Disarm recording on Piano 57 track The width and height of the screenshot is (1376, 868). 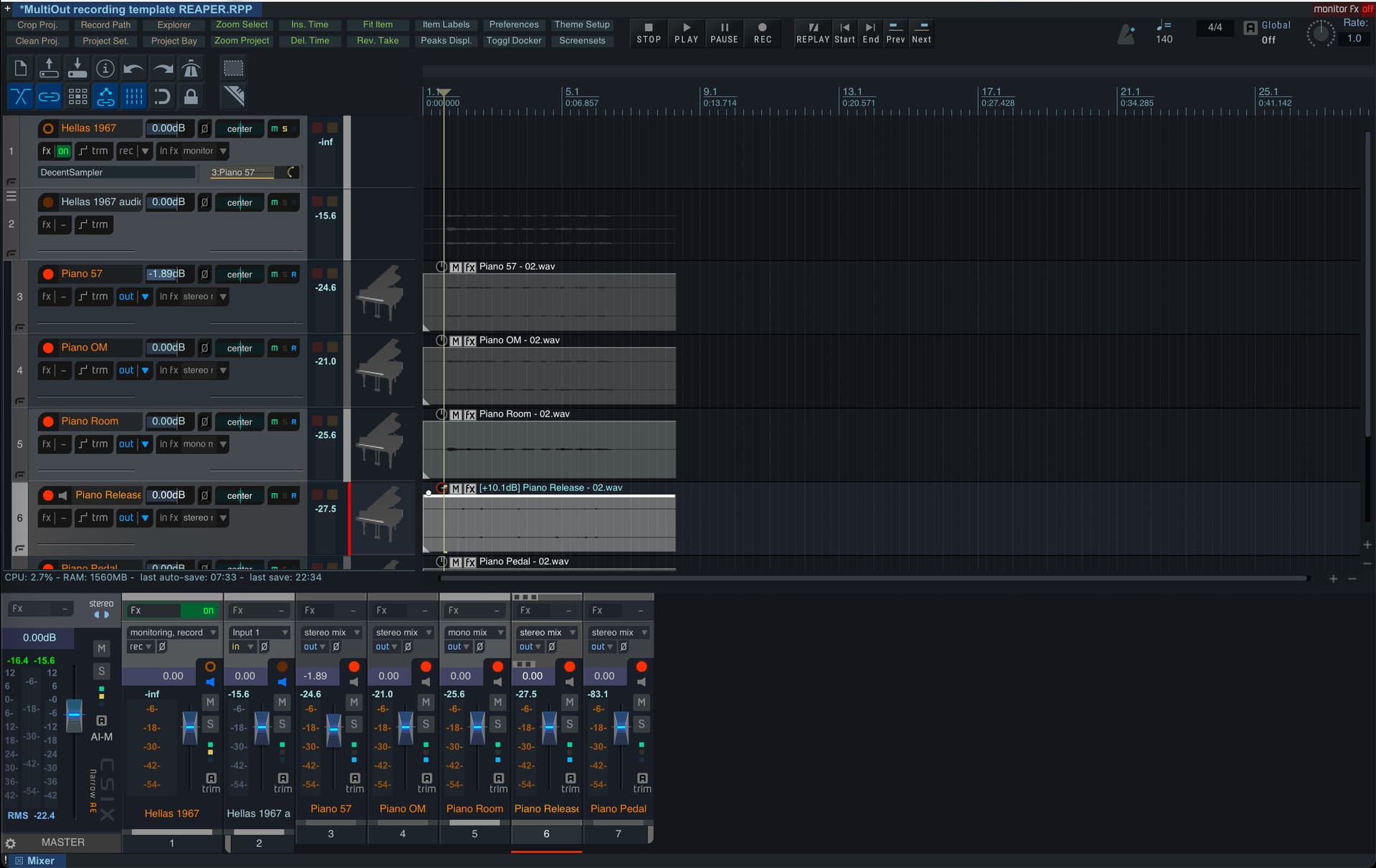pyautogui.click(x=48, y=274)
